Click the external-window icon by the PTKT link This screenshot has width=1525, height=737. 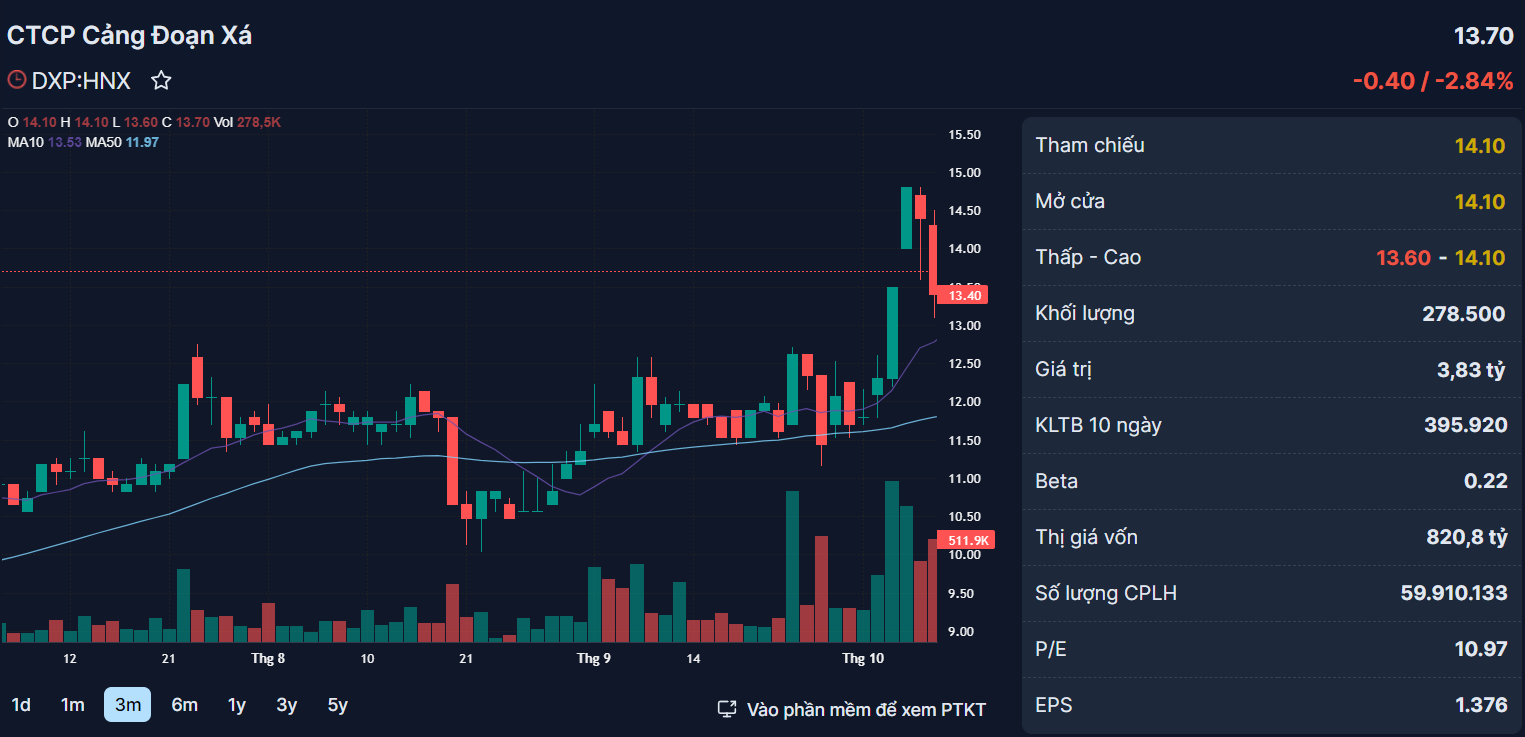point(727,709)
